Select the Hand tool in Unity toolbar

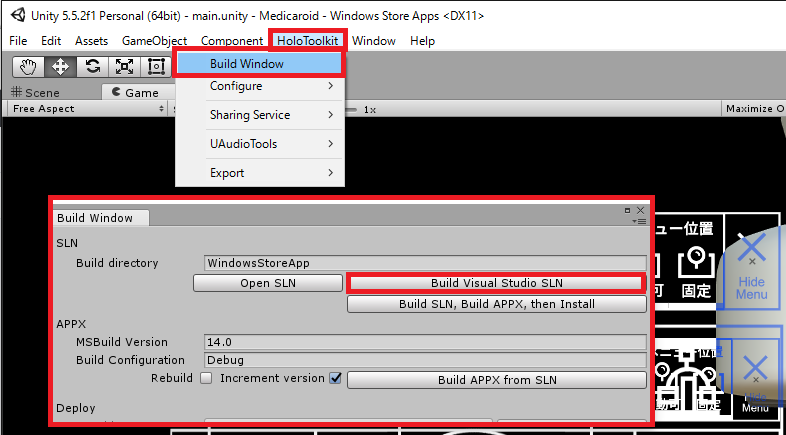click(x=29, y=66)
